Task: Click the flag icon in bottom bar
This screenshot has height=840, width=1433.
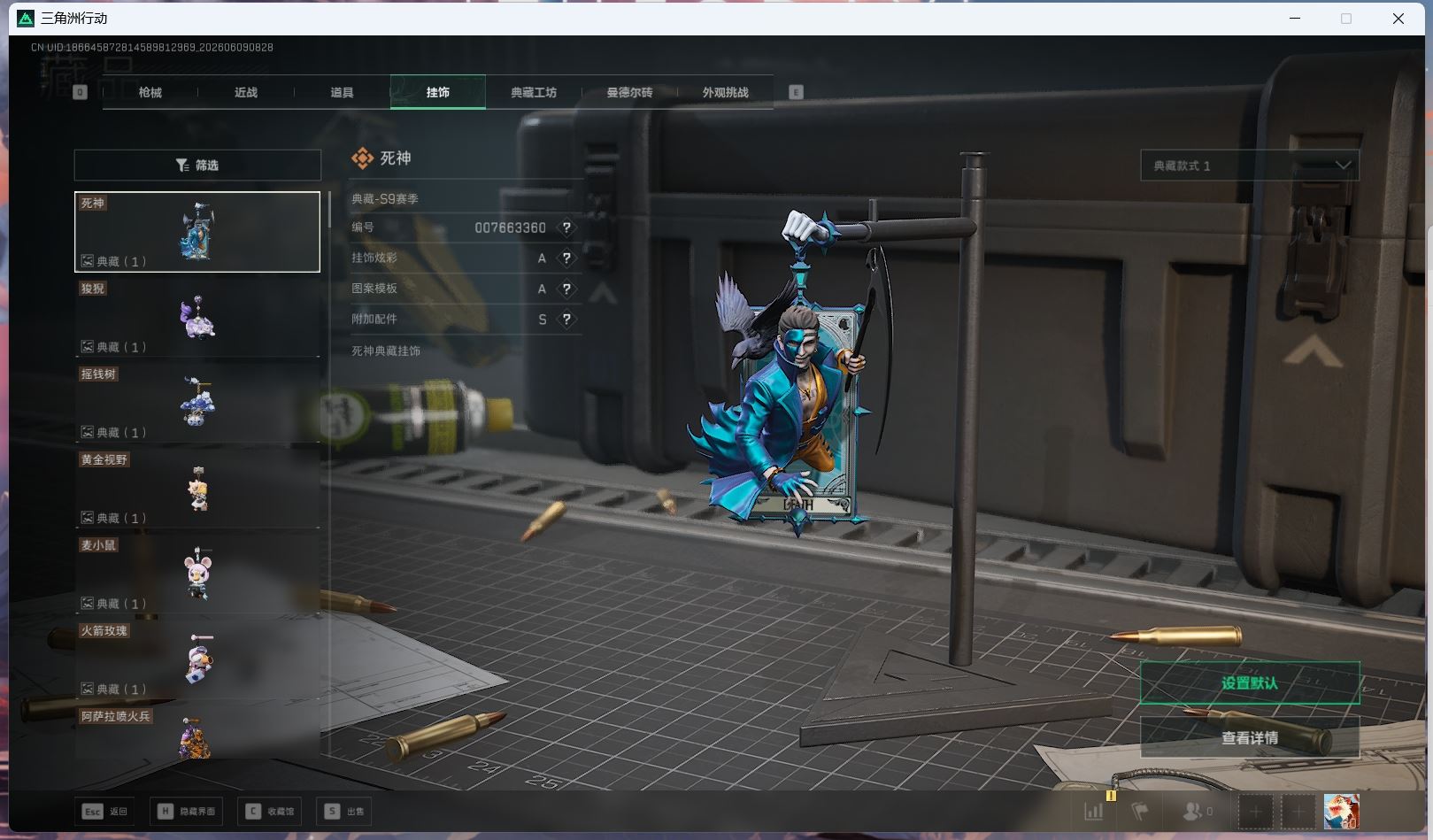Action: [x=1141, y=811]
